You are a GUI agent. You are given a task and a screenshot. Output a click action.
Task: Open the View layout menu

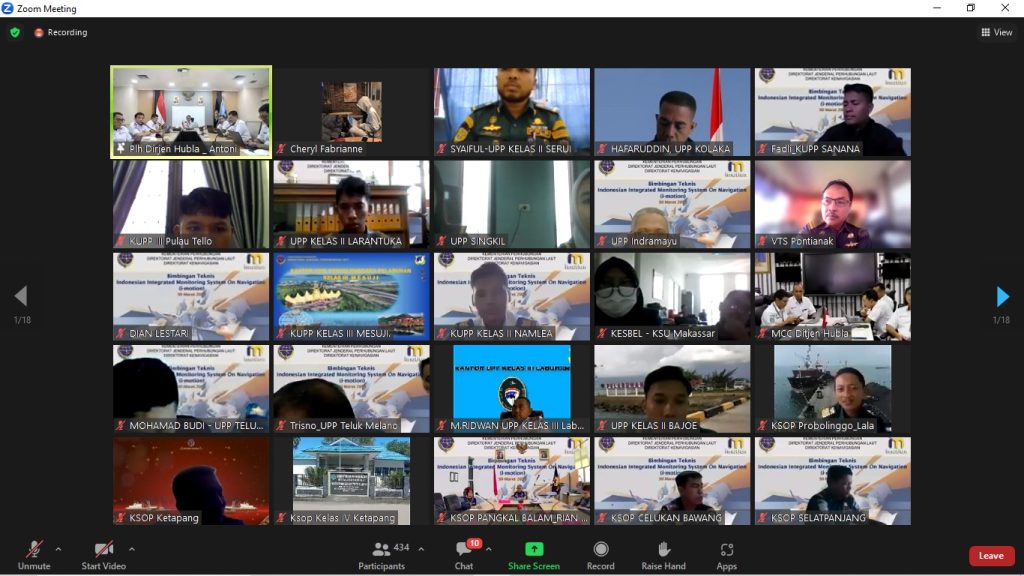click(x=997, y=32)
